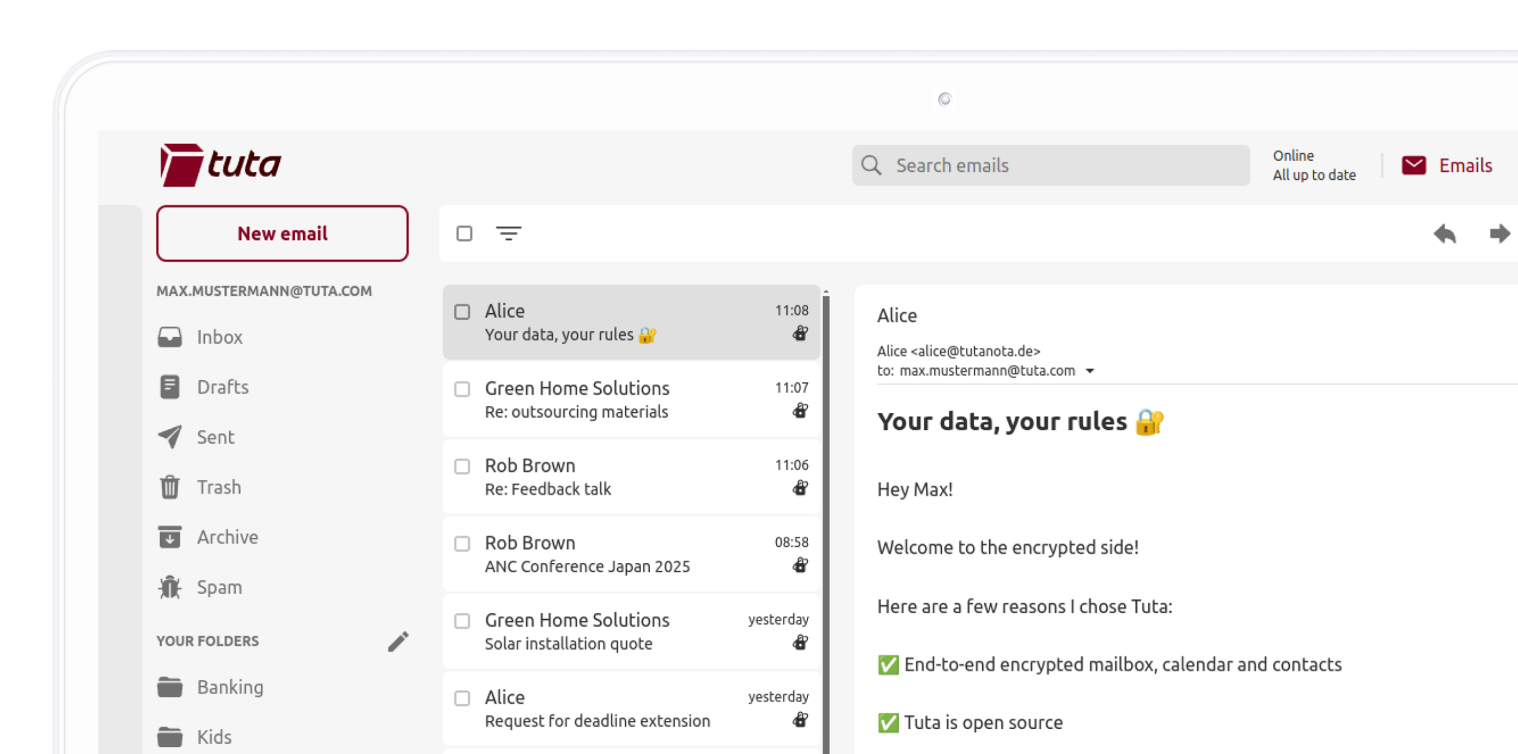Image resolution: width=1518 pixels, height=754 pixels.
Task: Select checkbox for Rob Brown Feedback talk
Action: tap(462, 466)
